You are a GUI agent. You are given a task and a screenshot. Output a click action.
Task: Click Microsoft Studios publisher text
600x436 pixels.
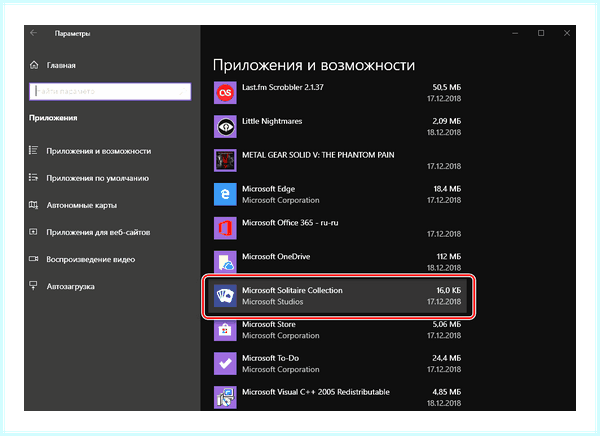coord(272,302)
